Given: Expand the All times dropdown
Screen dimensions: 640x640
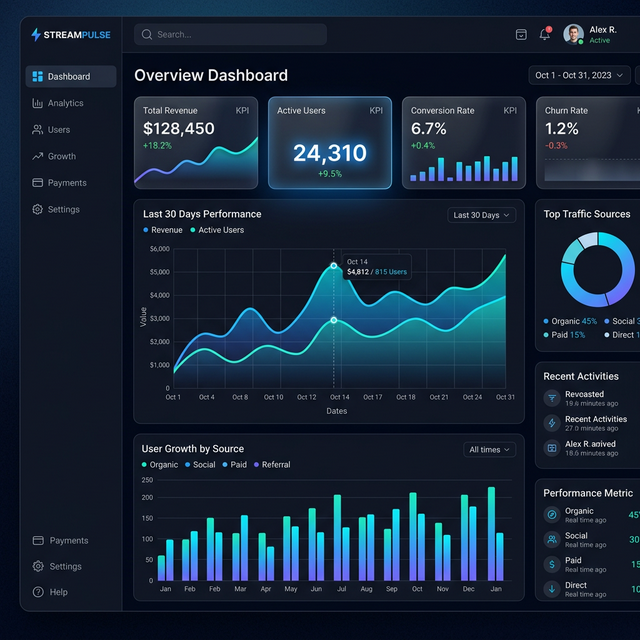Looking at the screenshot, I should 489,450.
